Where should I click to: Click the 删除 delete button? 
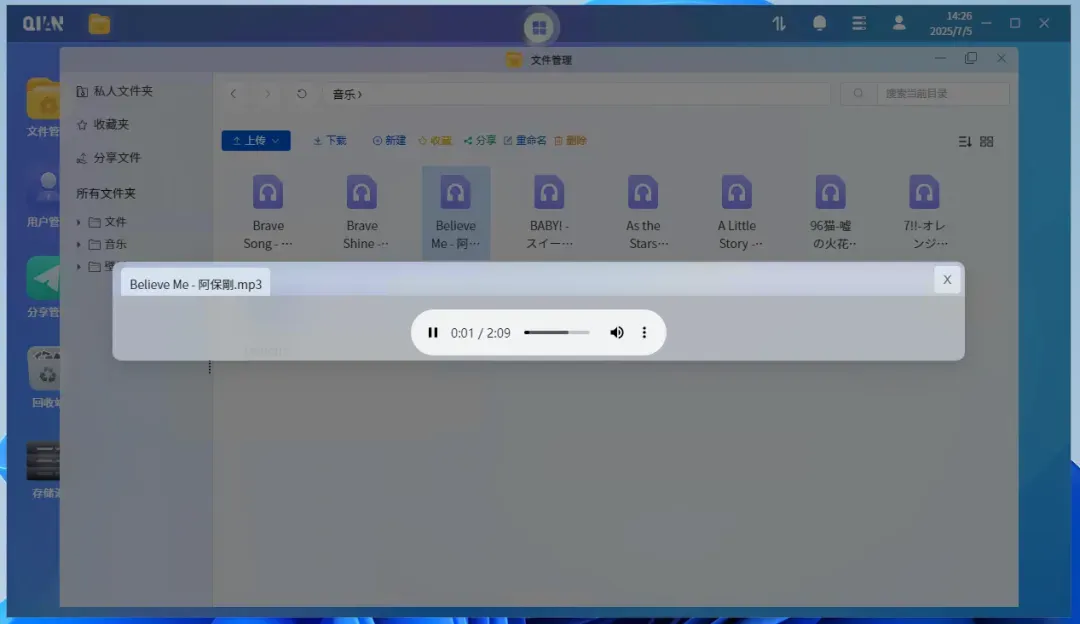[570, 141]
